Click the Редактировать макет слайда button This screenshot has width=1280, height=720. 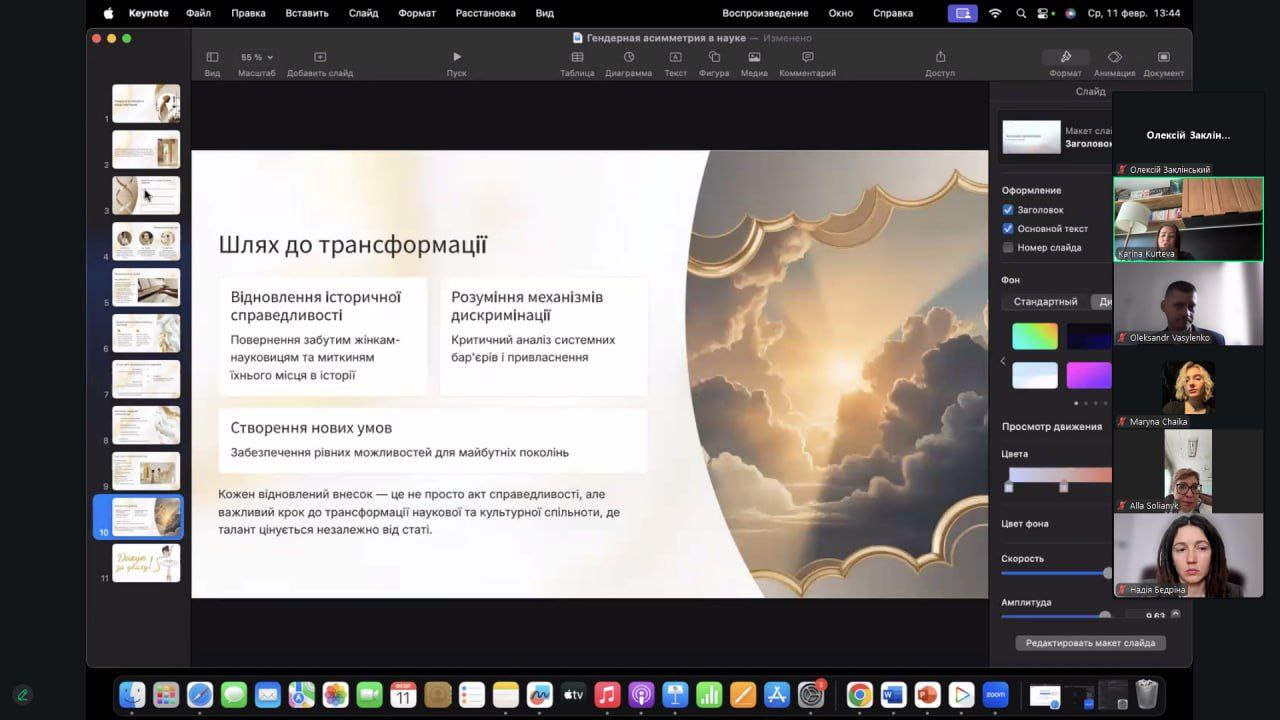(x=1090, y=643)
